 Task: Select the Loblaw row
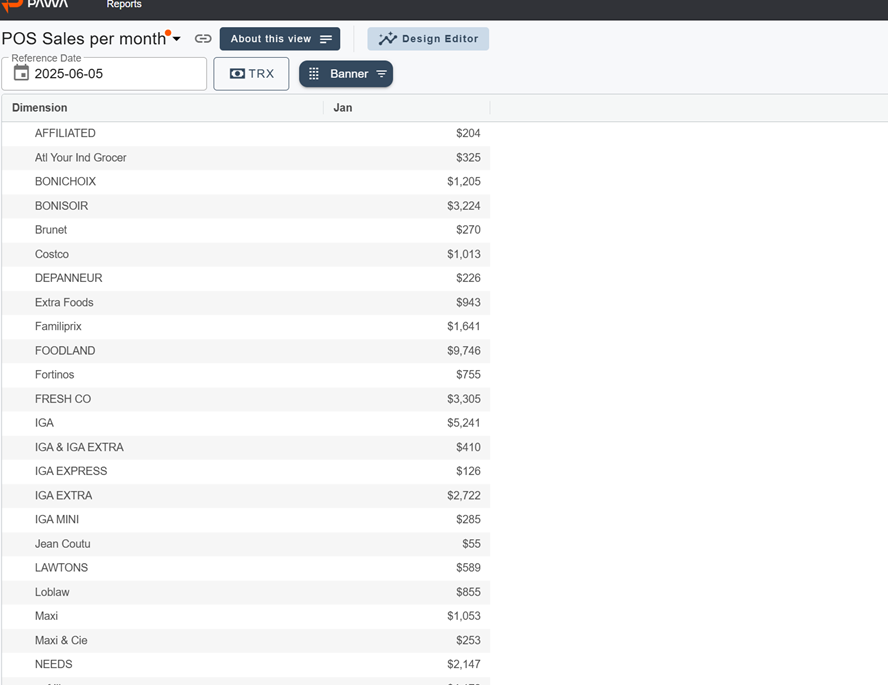click(x=246, y=592)
